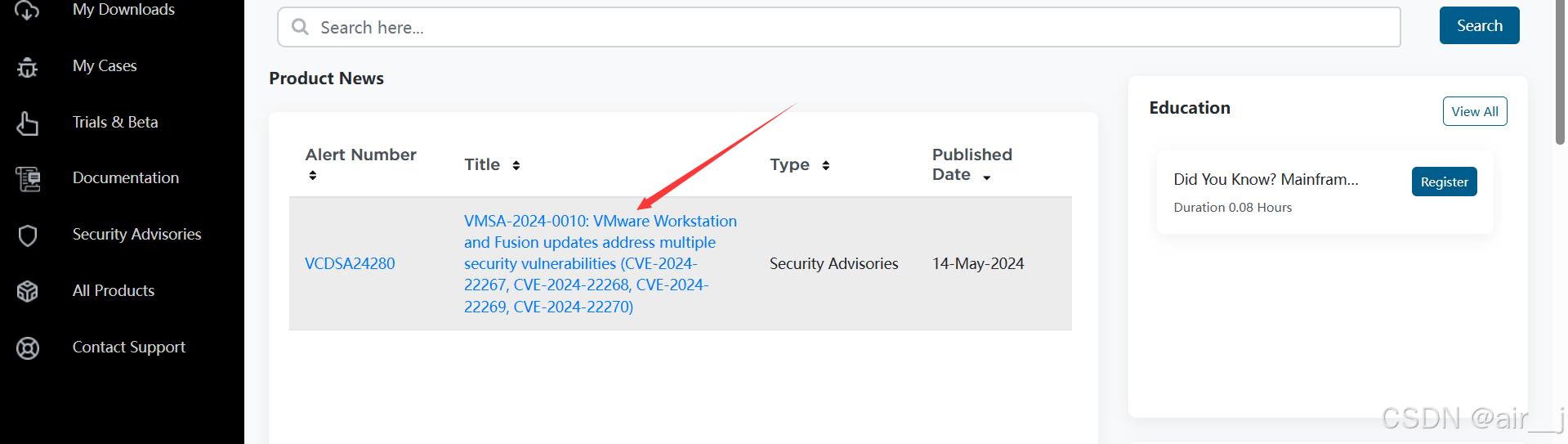Open All Products page
1568x444 pixels.
click(114, 291)
